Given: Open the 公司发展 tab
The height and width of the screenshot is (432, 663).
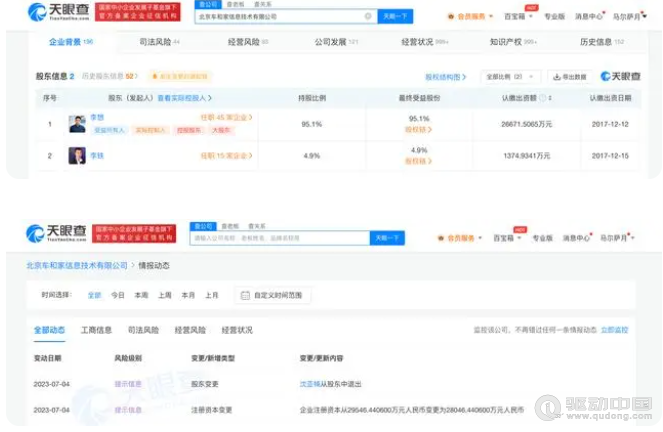Looking at the screenshot, I should (336, 42).
